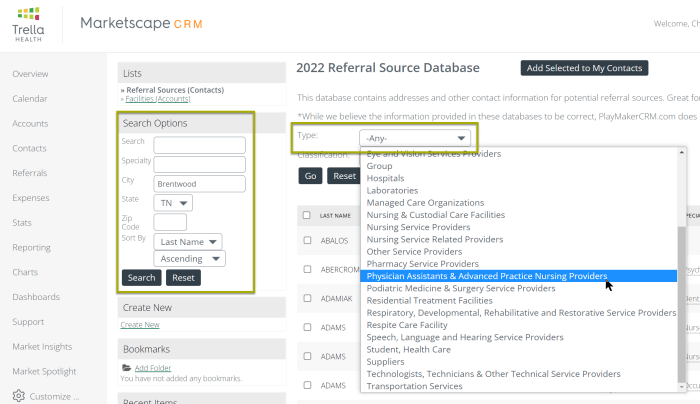Check the first ADAMS row checkbox
Image resolution: width=700 pixels, height=404 pixels.
(x=307, y=327)
